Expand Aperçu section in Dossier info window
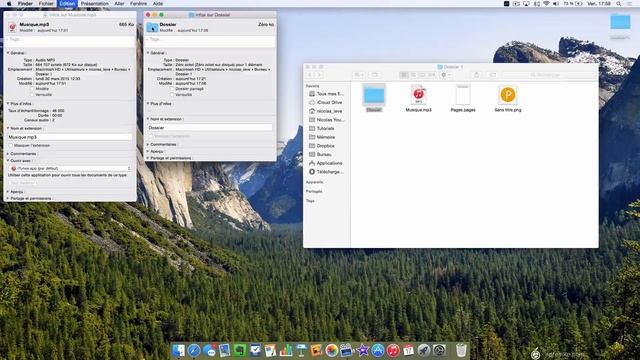 pyautogui.click(x=148, y=151)
